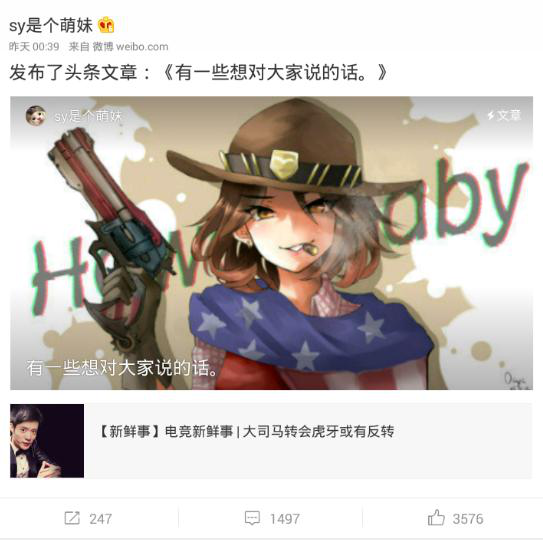Click the like count 3576
Viewport: 543px width, 540px height.
pyautogui.click(x=468, y=519)
